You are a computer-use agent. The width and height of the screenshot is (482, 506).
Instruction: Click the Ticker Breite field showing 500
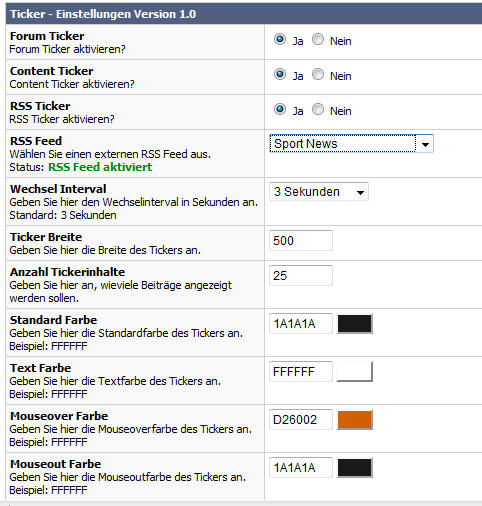pos(301,240)
